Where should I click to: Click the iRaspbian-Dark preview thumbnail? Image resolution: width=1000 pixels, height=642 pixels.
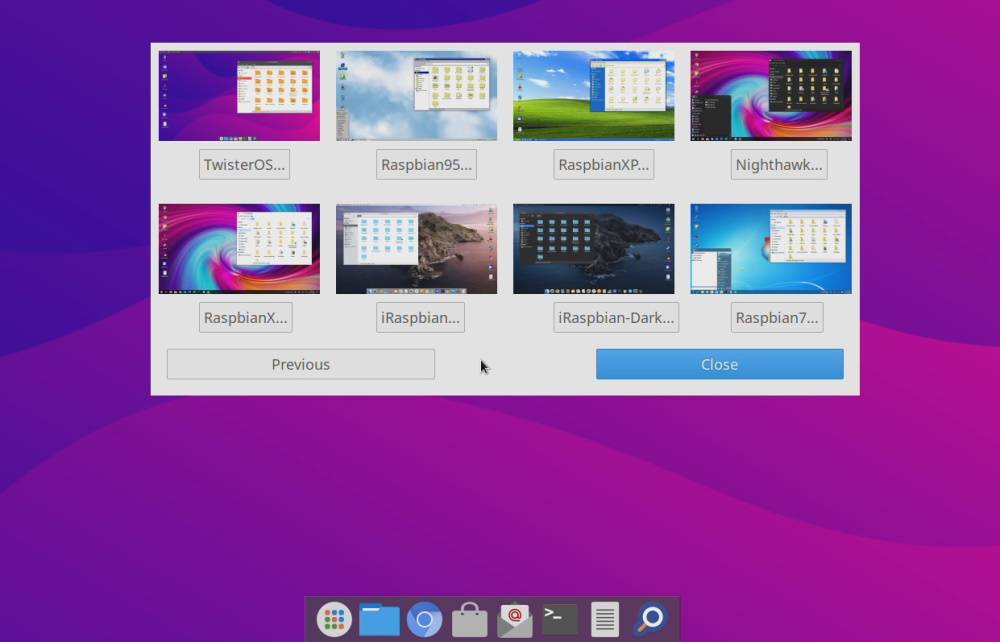coord(593,248)
